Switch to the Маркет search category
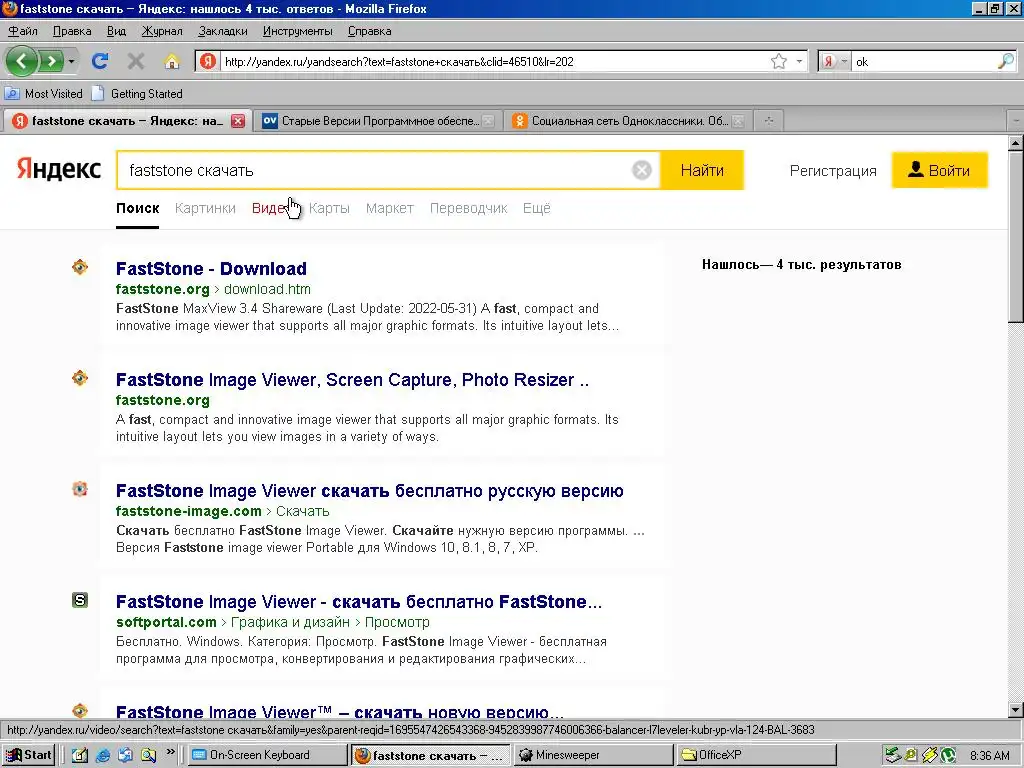Screen dimensions: 1024x768 point(390,208)
